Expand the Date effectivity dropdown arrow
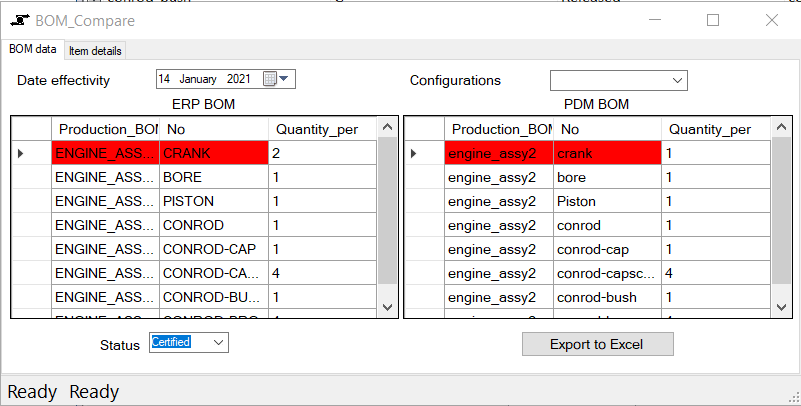The image size is (801, 406). [x=285, y=79]
